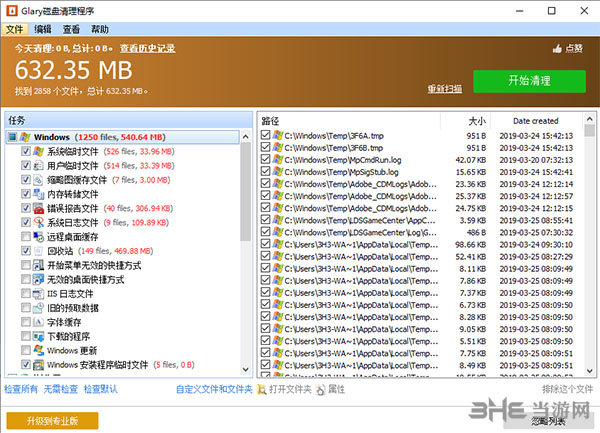This screenshot has width=600, height=433.
Task: Click file icon of 3F6A.tmp row
Action: [278, 135]
